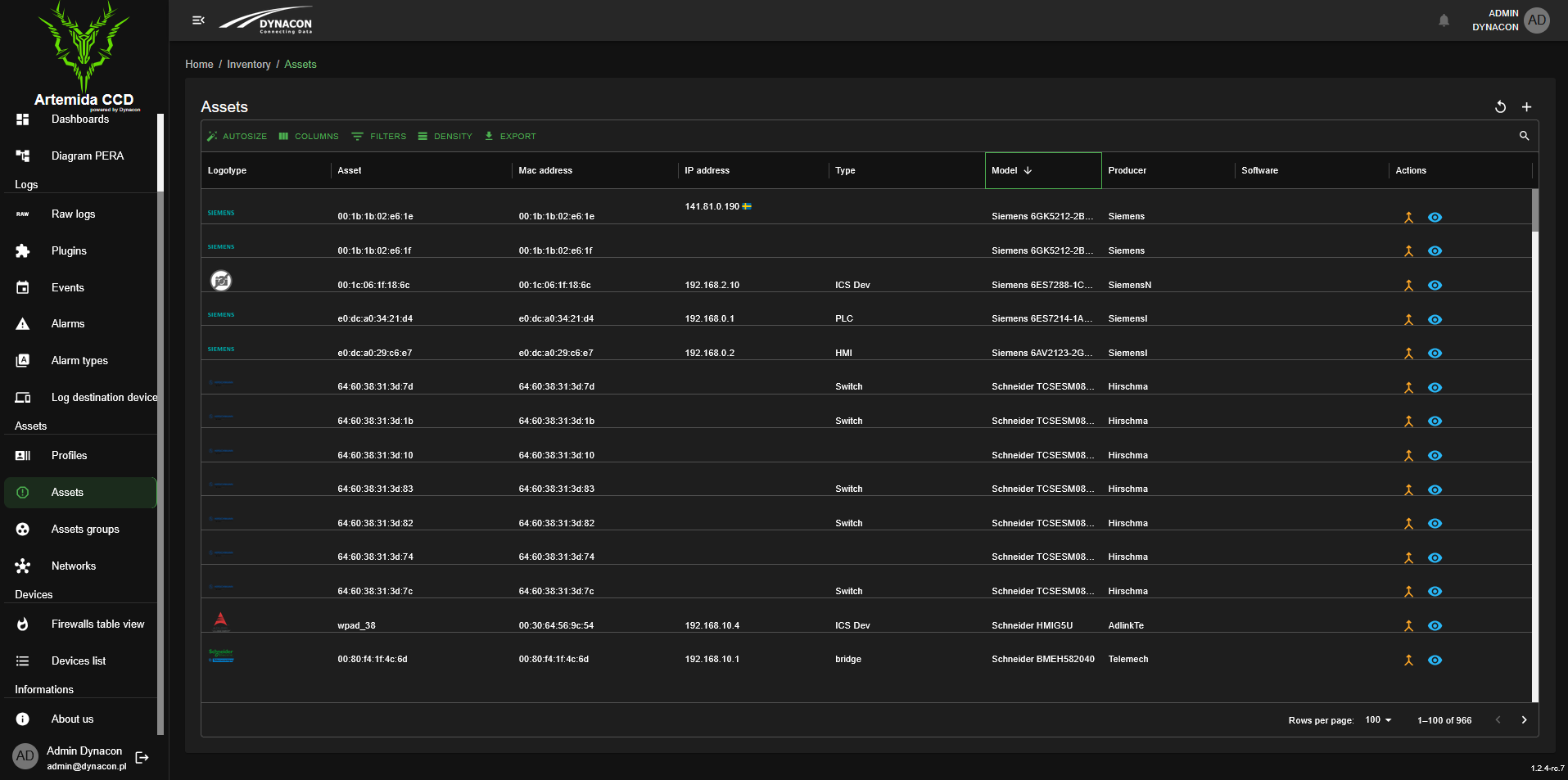Sort by the IP address column header
The width and height of the screenshot is (1568, 780).
pyautogui.click(x=707, y=170)
